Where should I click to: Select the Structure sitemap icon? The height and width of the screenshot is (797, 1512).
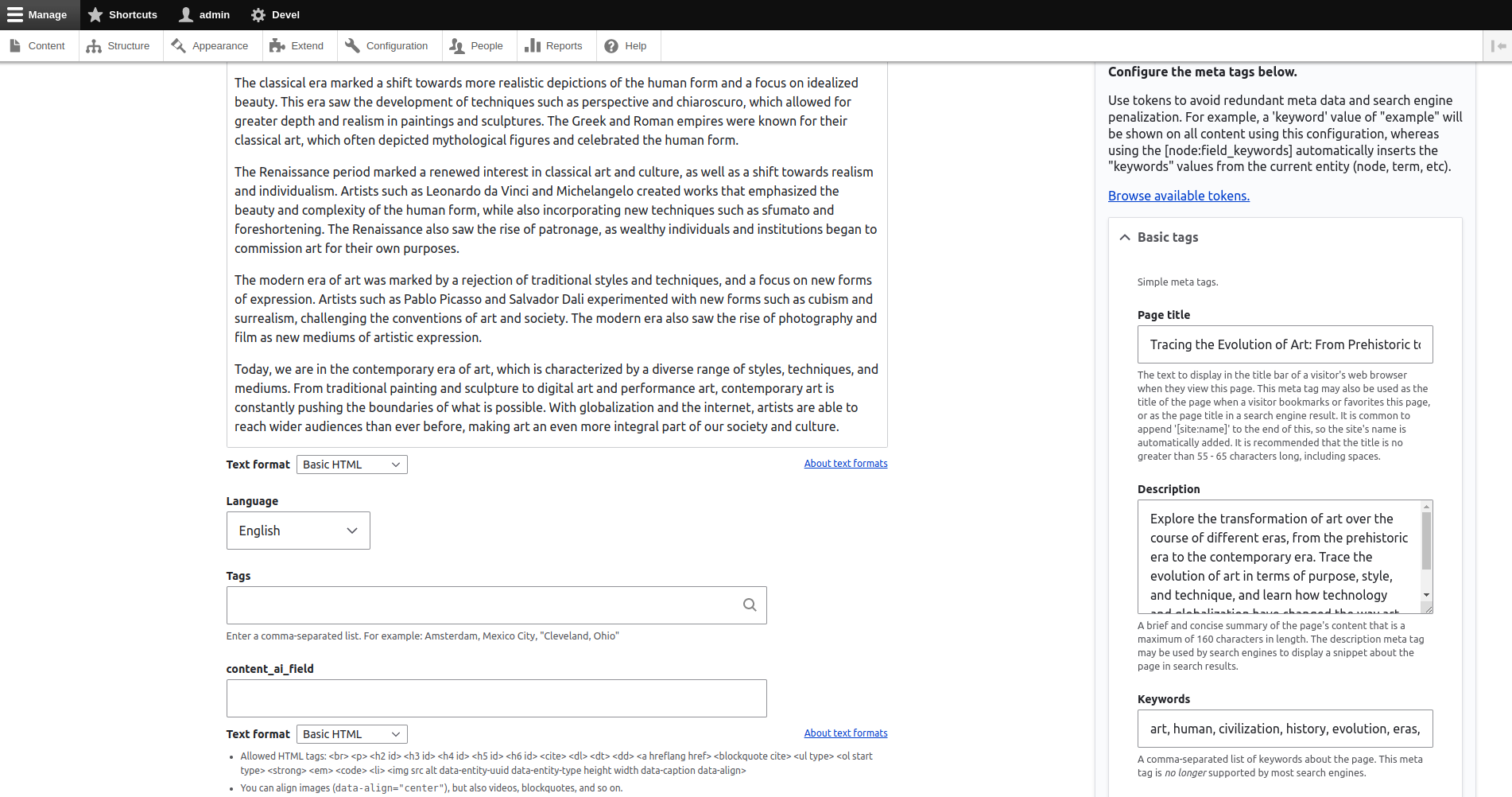coord(94,45)
